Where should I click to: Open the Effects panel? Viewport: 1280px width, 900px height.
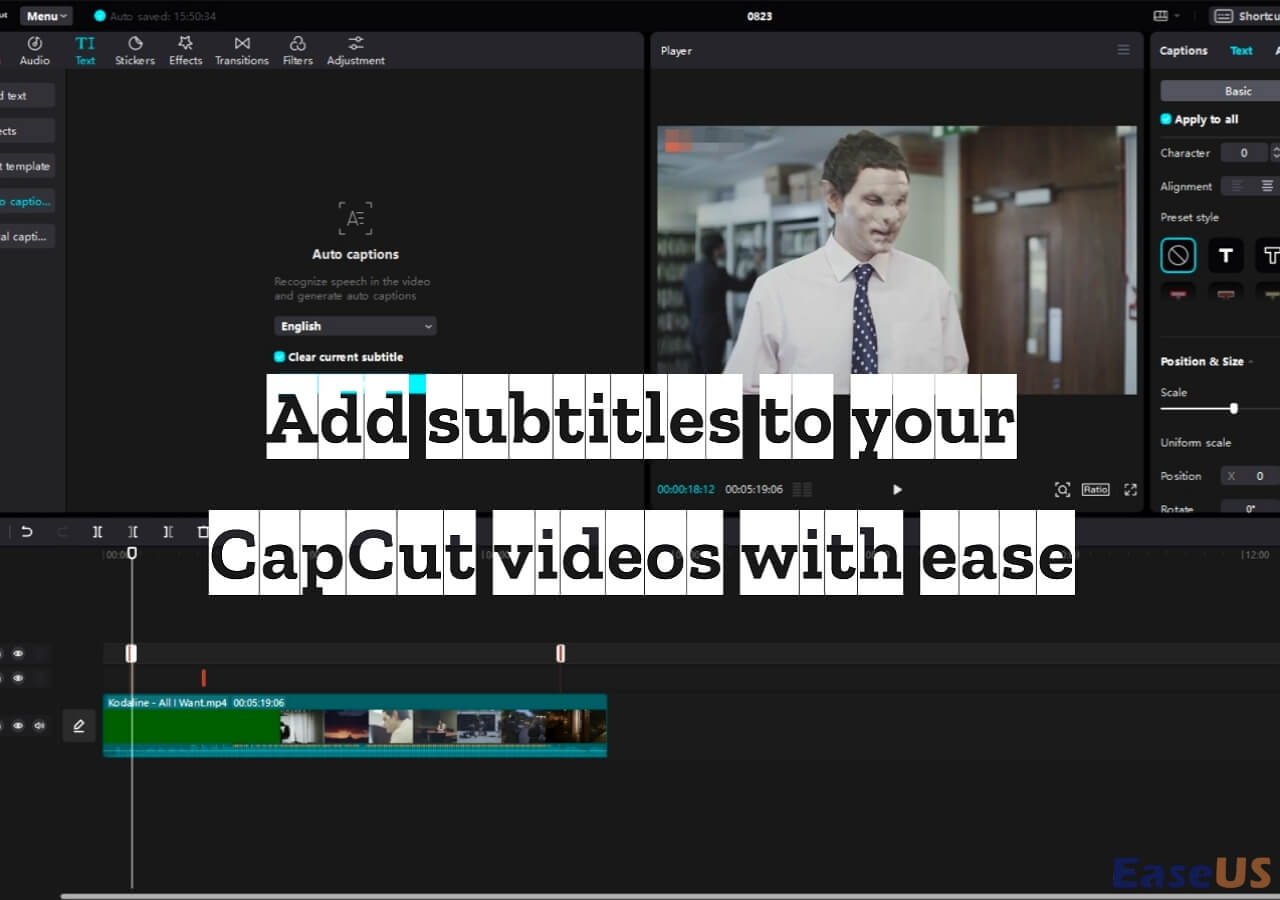point(185,50)
